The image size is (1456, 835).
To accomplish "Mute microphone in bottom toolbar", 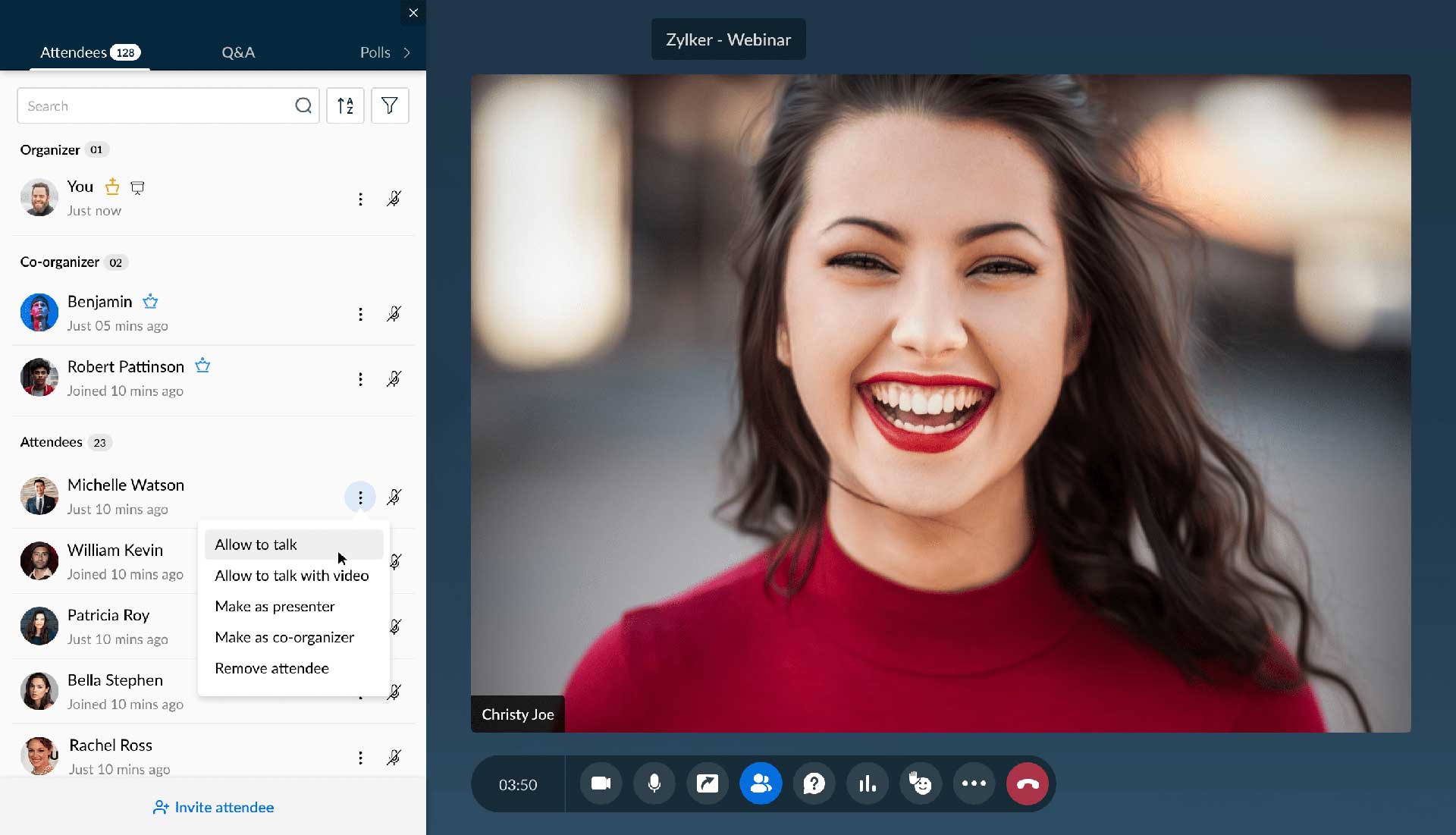I will 654,783.
